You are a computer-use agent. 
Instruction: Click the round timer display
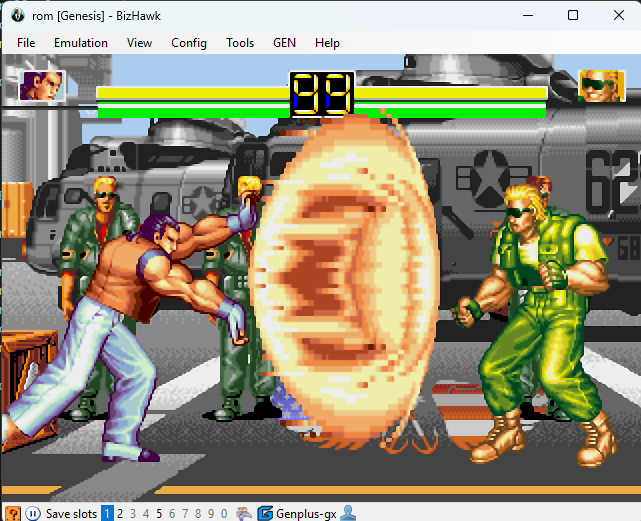click(x=322, y=94)
